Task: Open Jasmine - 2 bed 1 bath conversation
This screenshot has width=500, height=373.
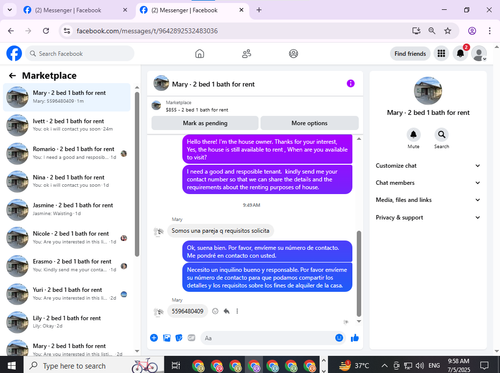Action: click(x=67, y=209)
